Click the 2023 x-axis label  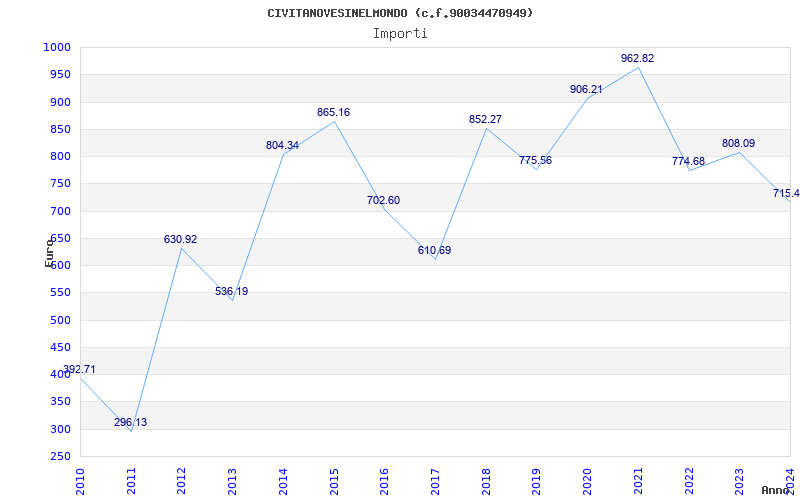coord(740,482)
